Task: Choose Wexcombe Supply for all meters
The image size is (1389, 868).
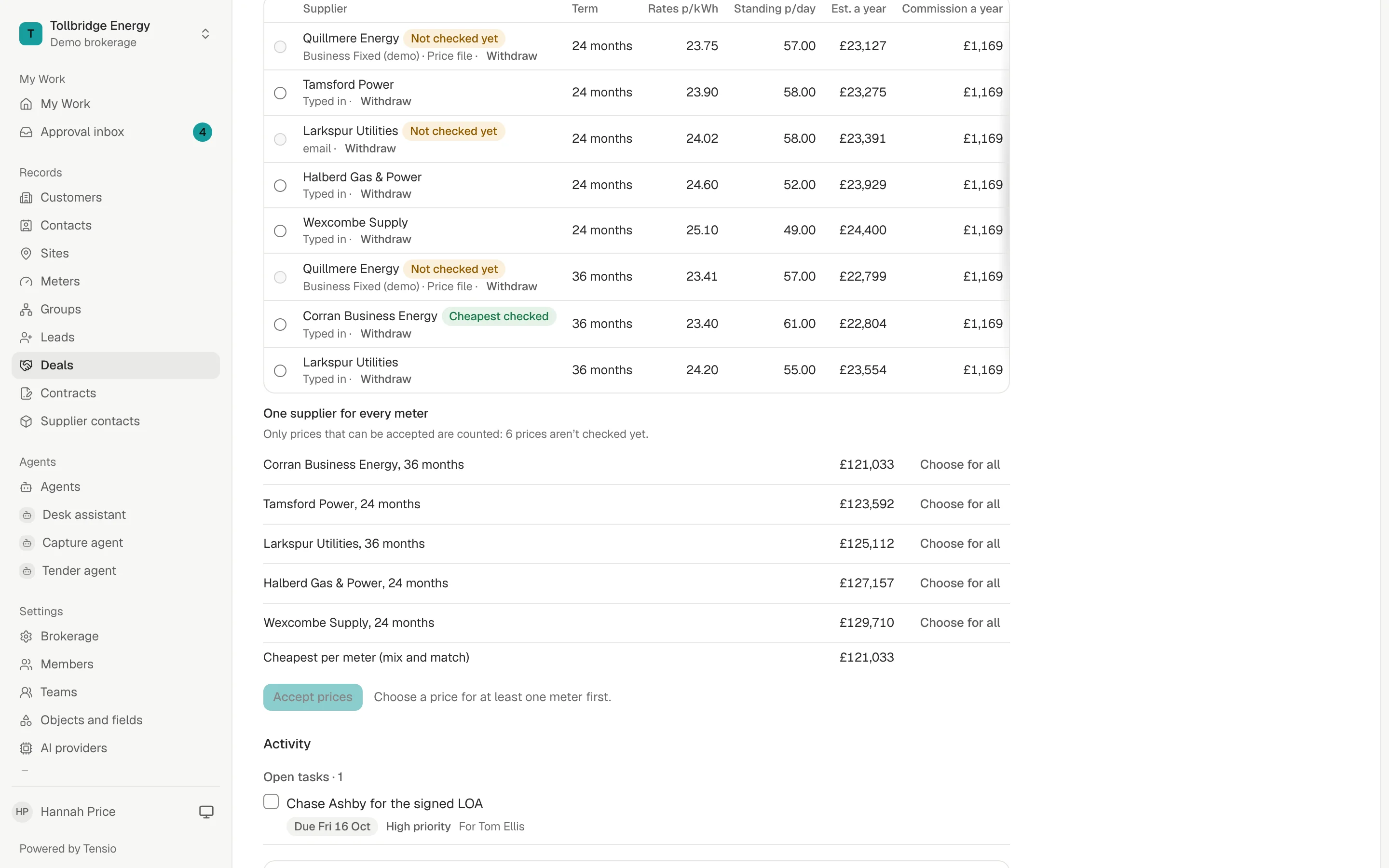Action: (960, 623)
